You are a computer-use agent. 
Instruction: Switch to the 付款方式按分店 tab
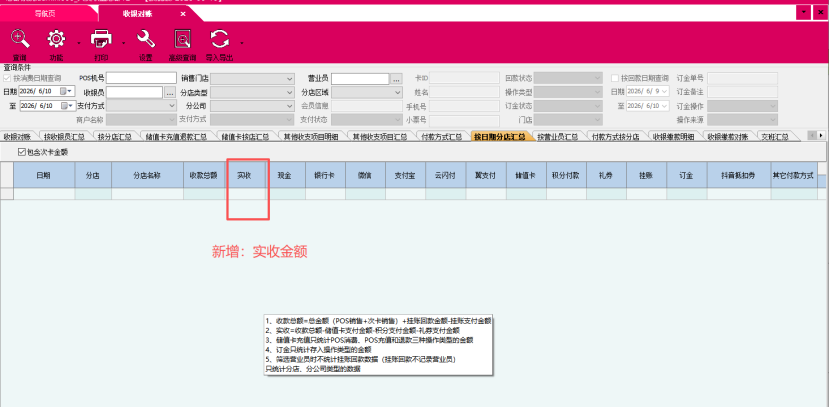(615, 137)
